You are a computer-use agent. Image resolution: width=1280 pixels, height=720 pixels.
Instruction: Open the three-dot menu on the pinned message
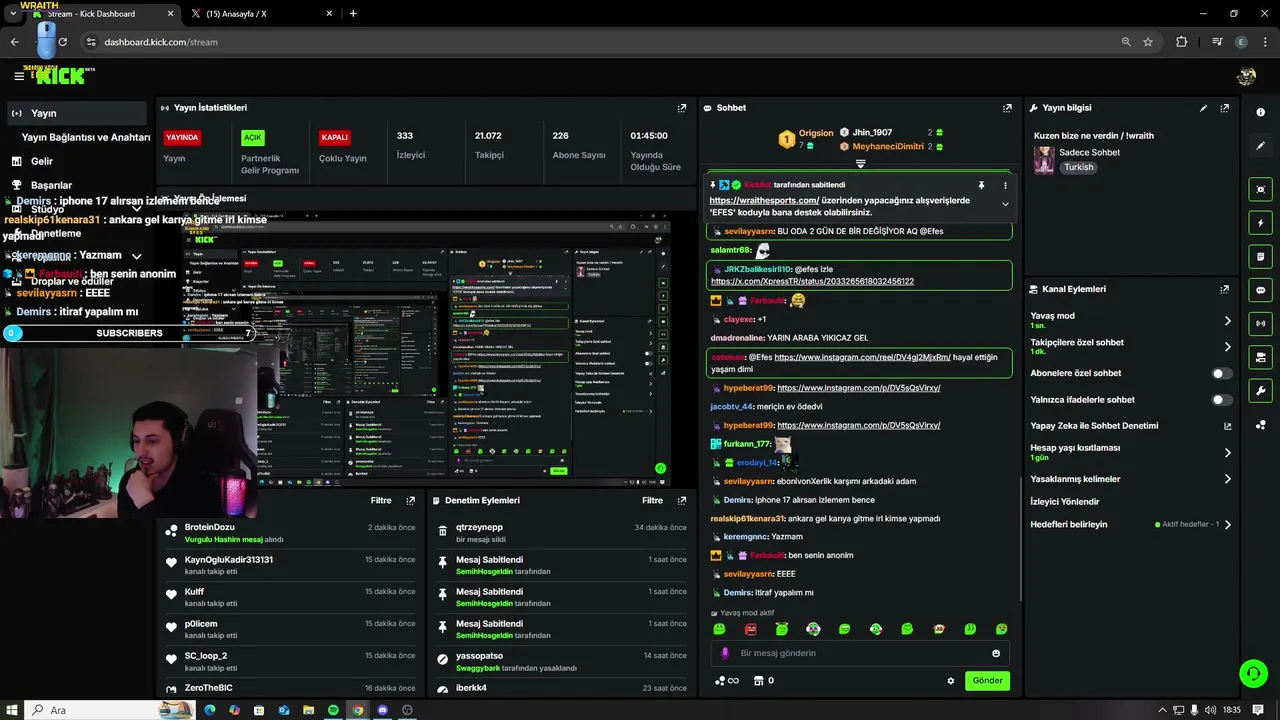point(1005,185)
